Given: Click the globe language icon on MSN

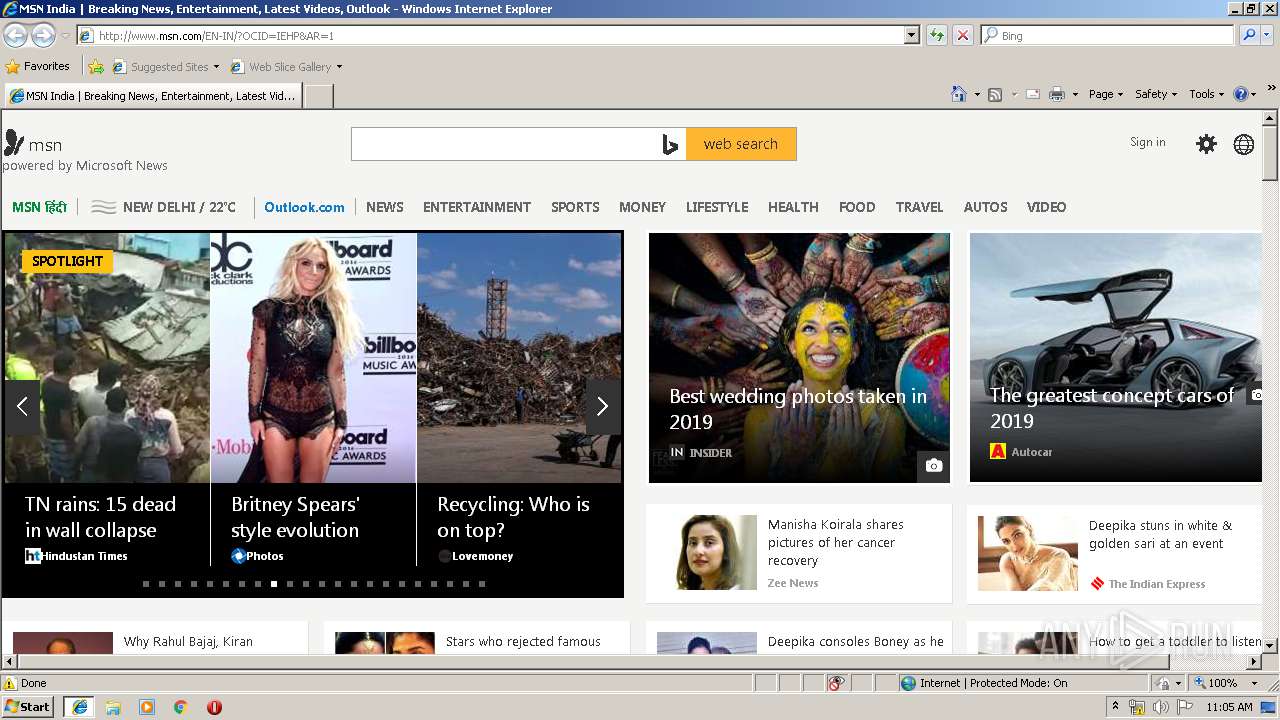Looking at the screenshot, I should (x=1244, y=144).
